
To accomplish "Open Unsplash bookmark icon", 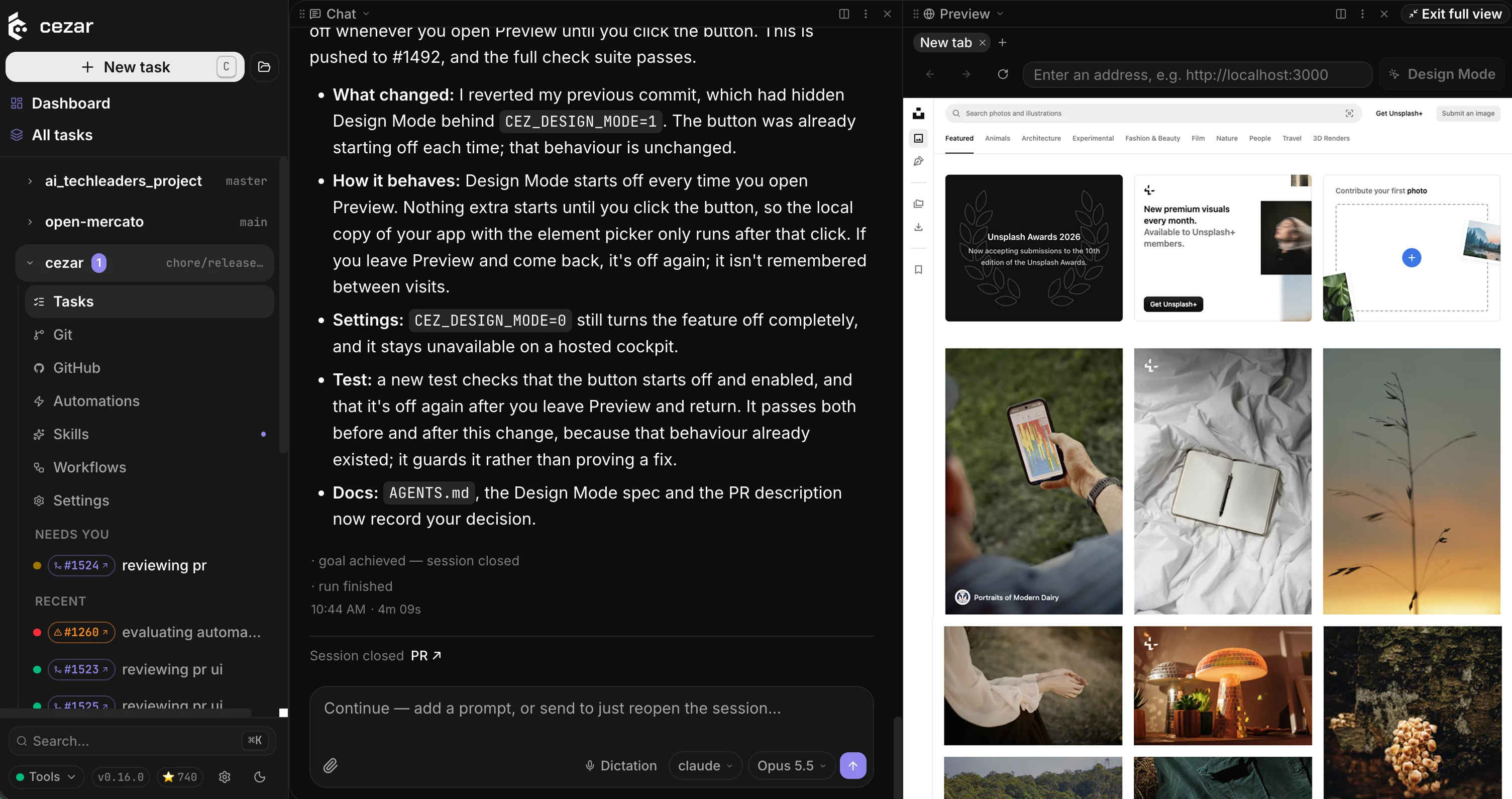I will point(919,269).
